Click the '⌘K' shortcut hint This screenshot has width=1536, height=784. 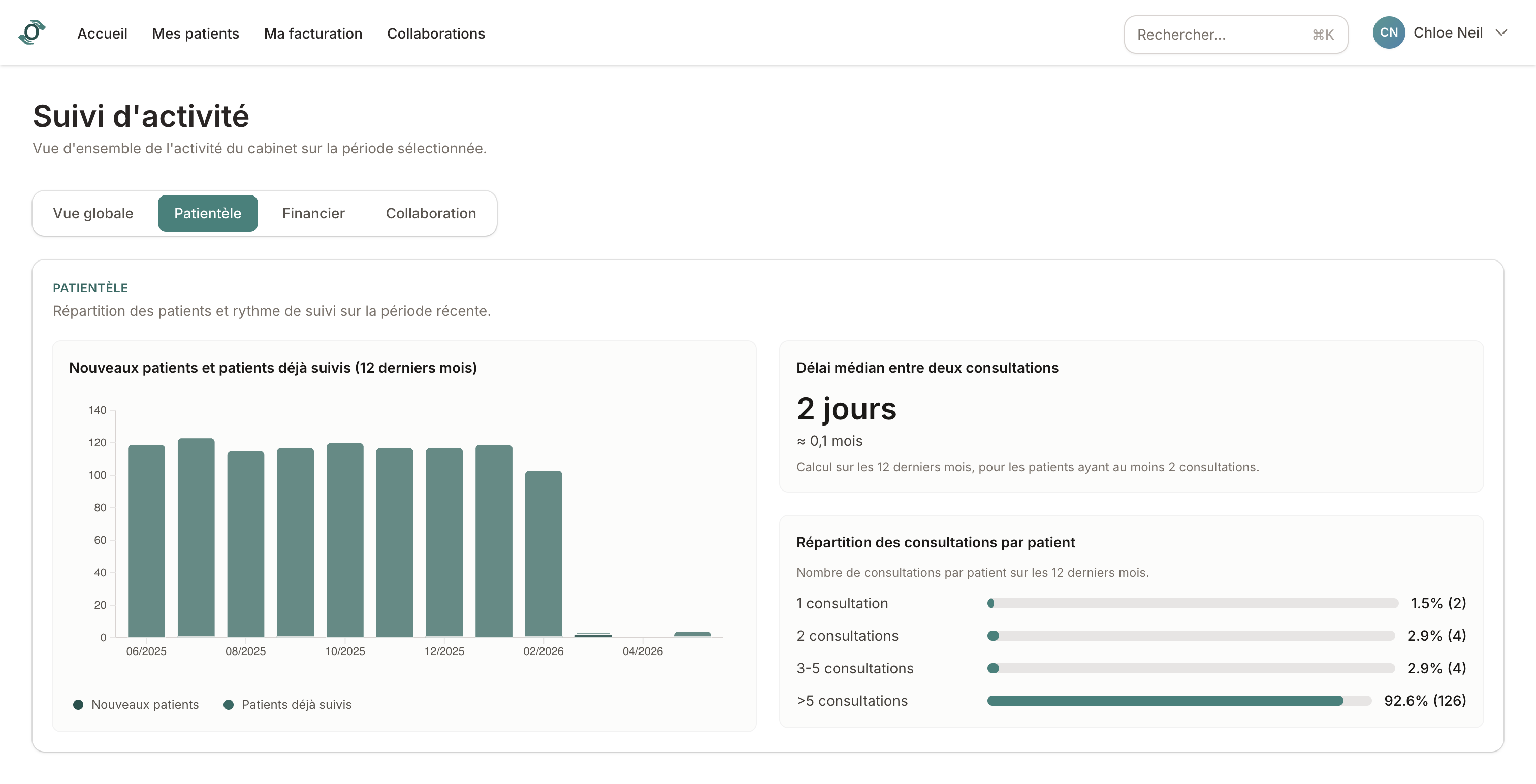pos(1323,35)
